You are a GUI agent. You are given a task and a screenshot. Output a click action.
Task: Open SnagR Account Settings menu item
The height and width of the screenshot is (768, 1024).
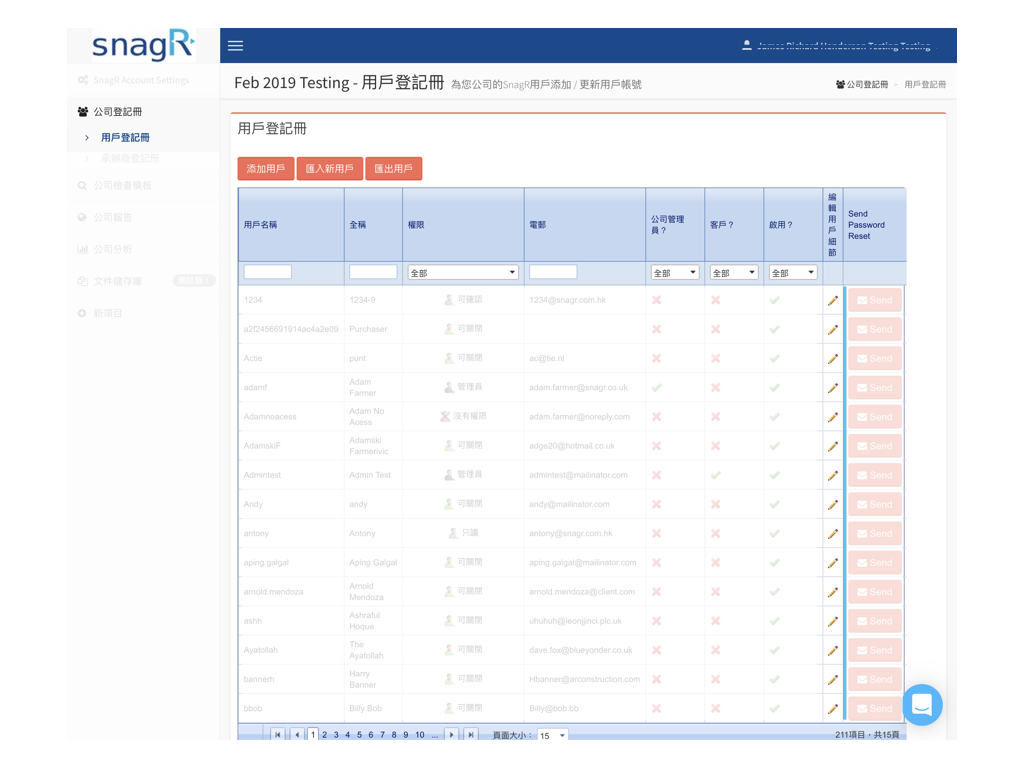click(141, 80)
